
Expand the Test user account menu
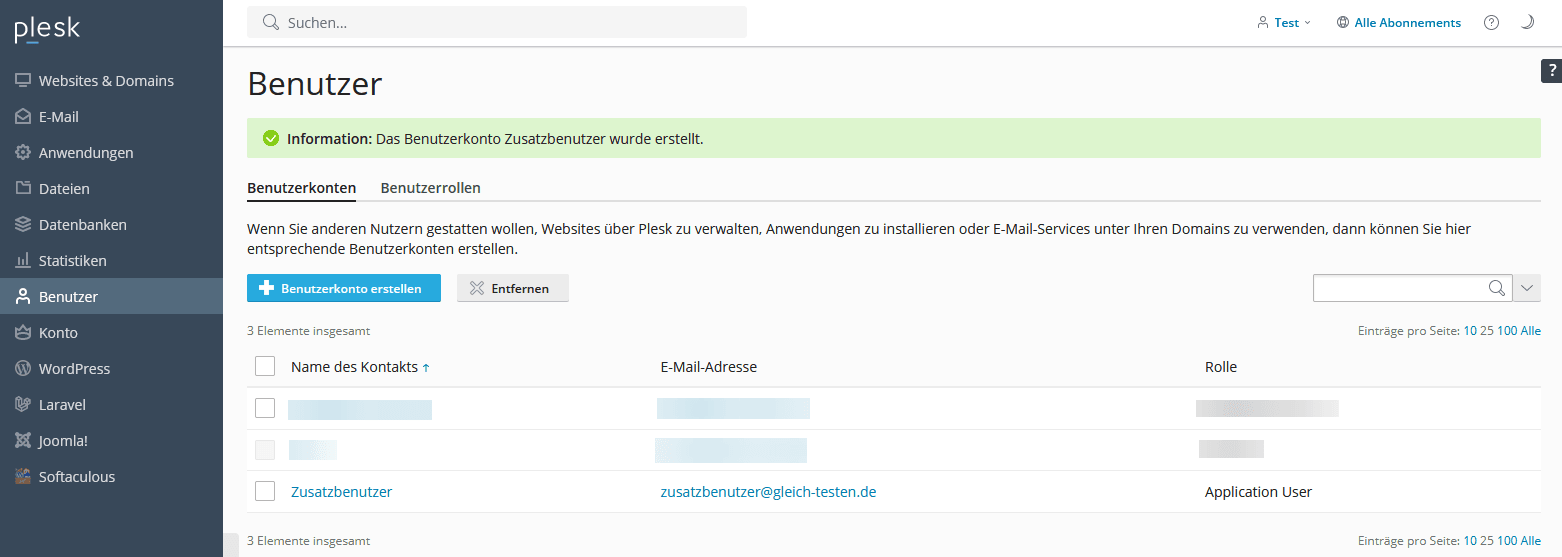click(x=1284, y=23)
